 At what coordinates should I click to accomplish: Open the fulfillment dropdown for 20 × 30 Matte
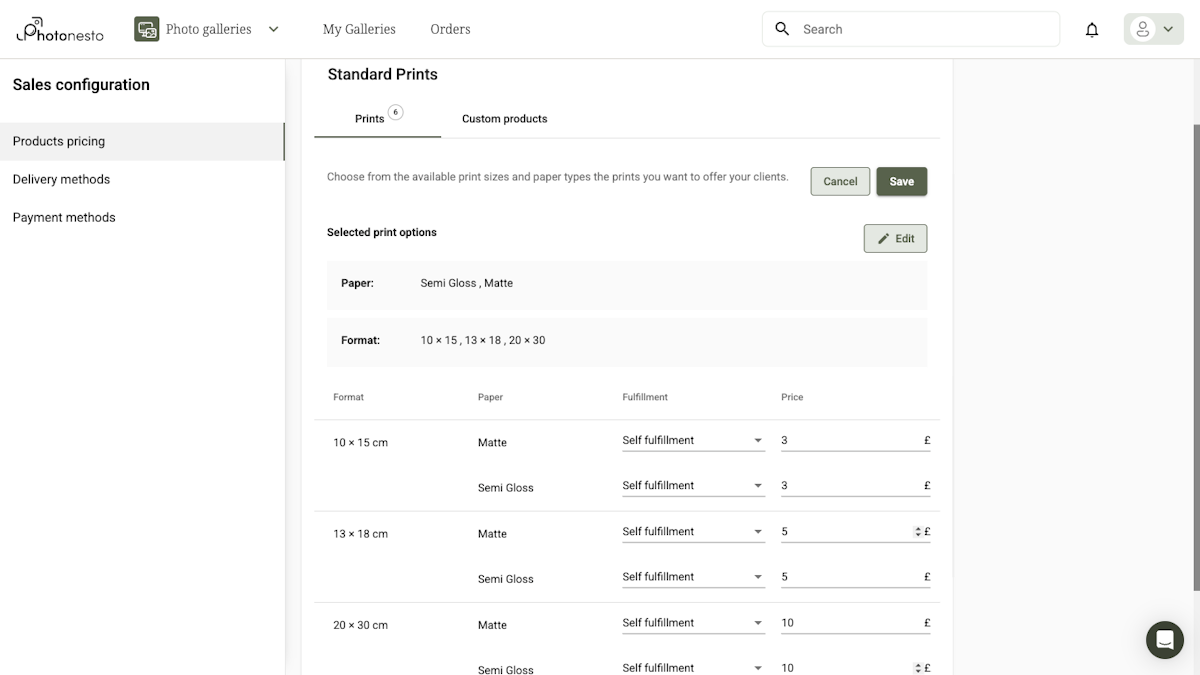click(692, 622)
